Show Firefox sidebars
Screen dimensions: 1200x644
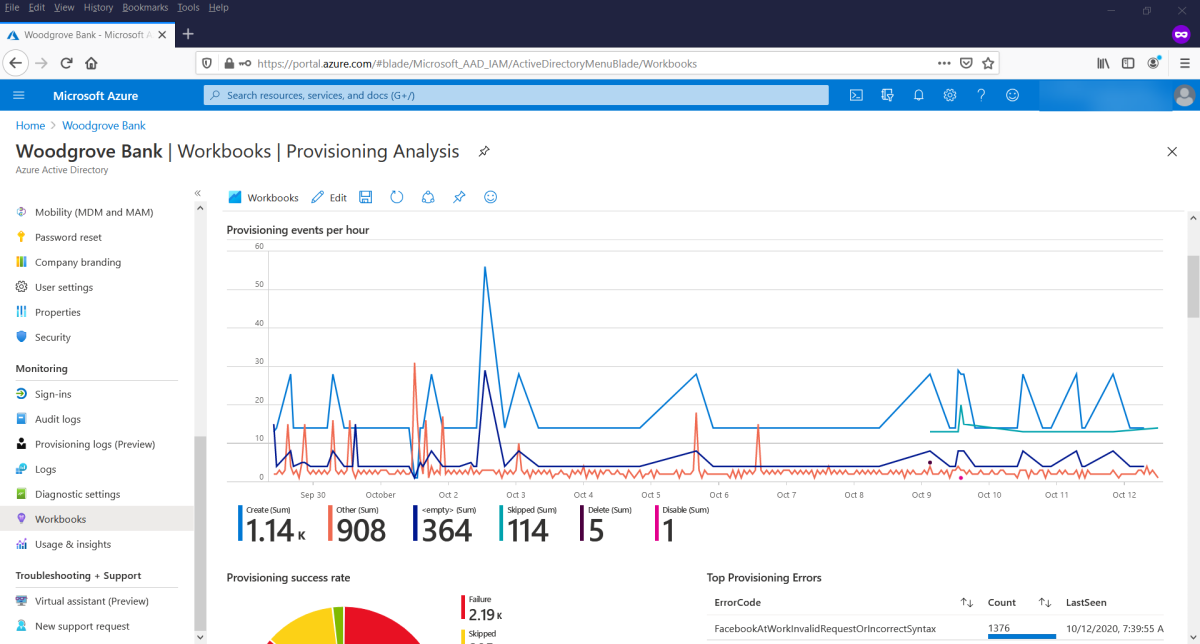point(1128,63)
